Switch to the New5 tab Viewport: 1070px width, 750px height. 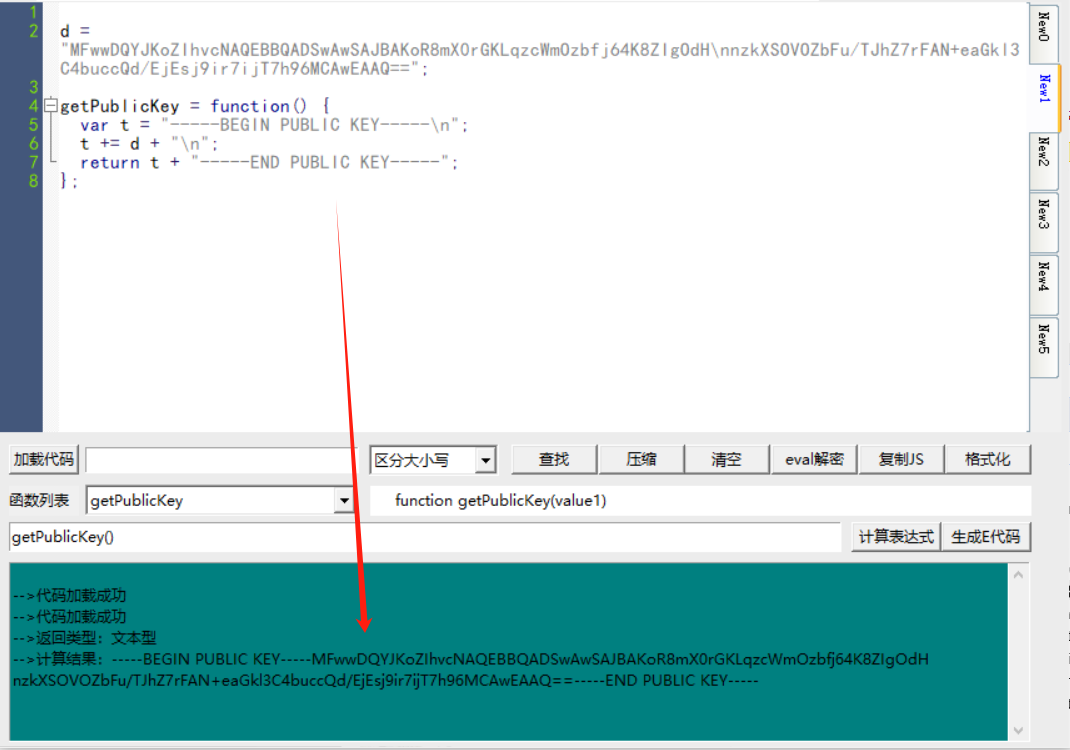pos(1043,346)
